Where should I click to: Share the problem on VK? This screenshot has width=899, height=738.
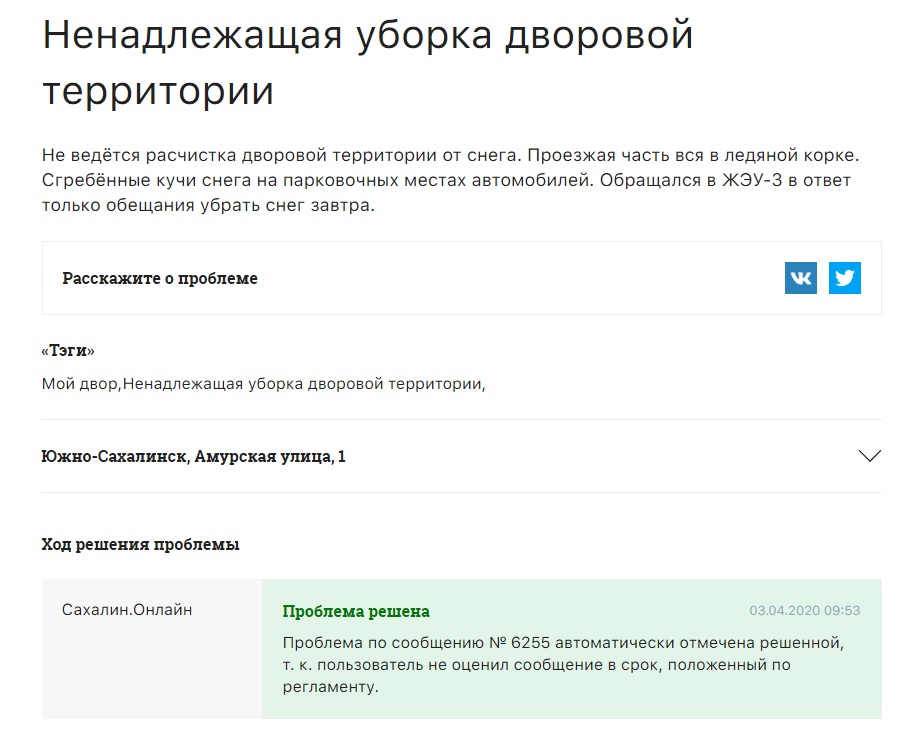801,278
